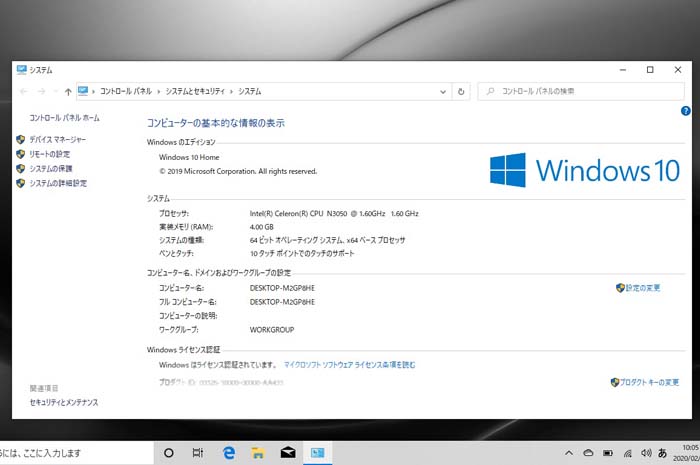Open システムの保護 link

[50, 169]
